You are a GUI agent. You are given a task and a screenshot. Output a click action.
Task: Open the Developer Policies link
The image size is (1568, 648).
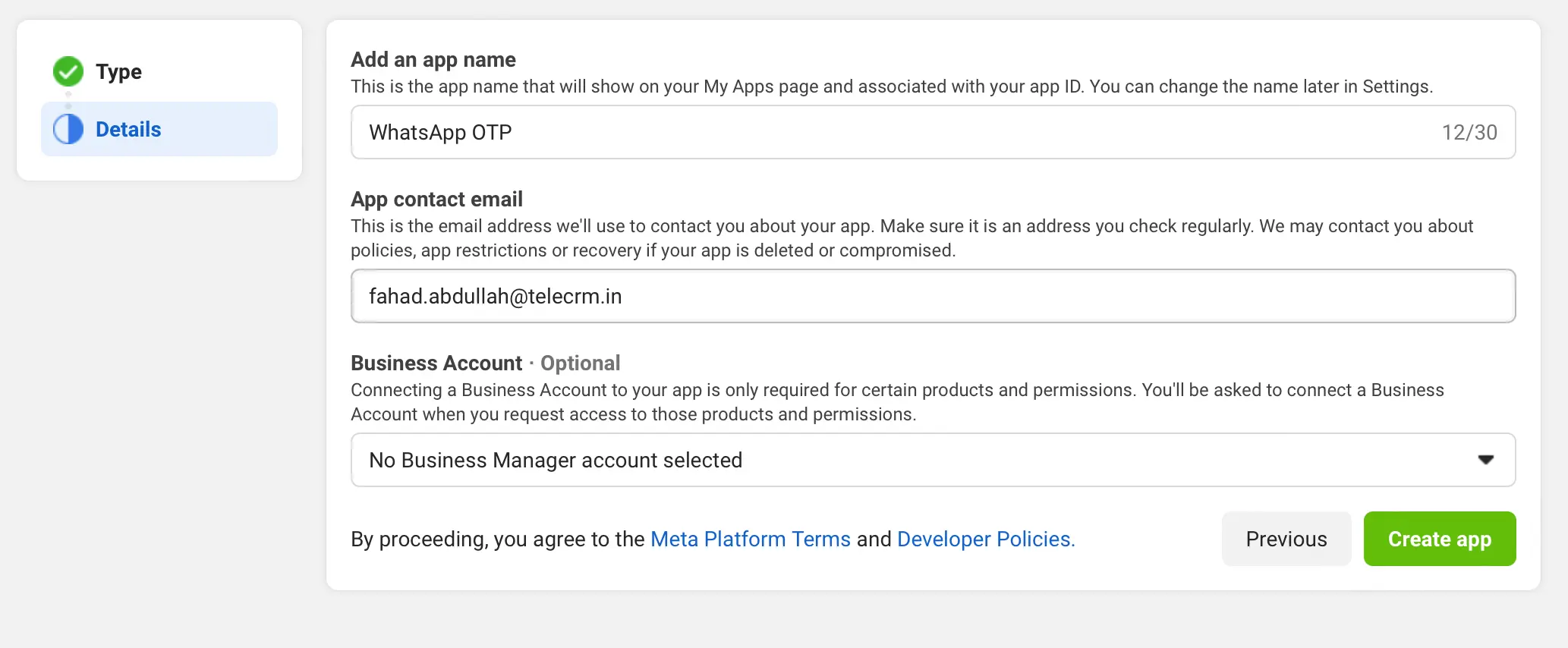[985, 539]
